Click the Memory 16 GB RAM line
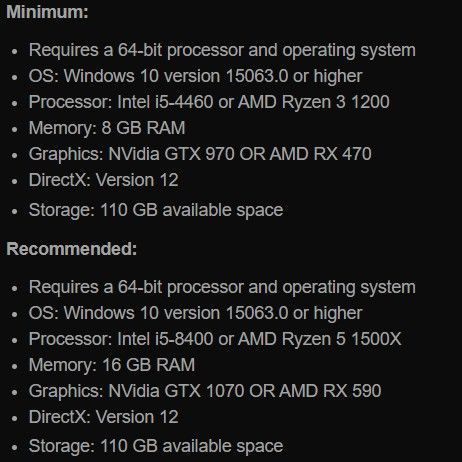 tap(112, 365)
